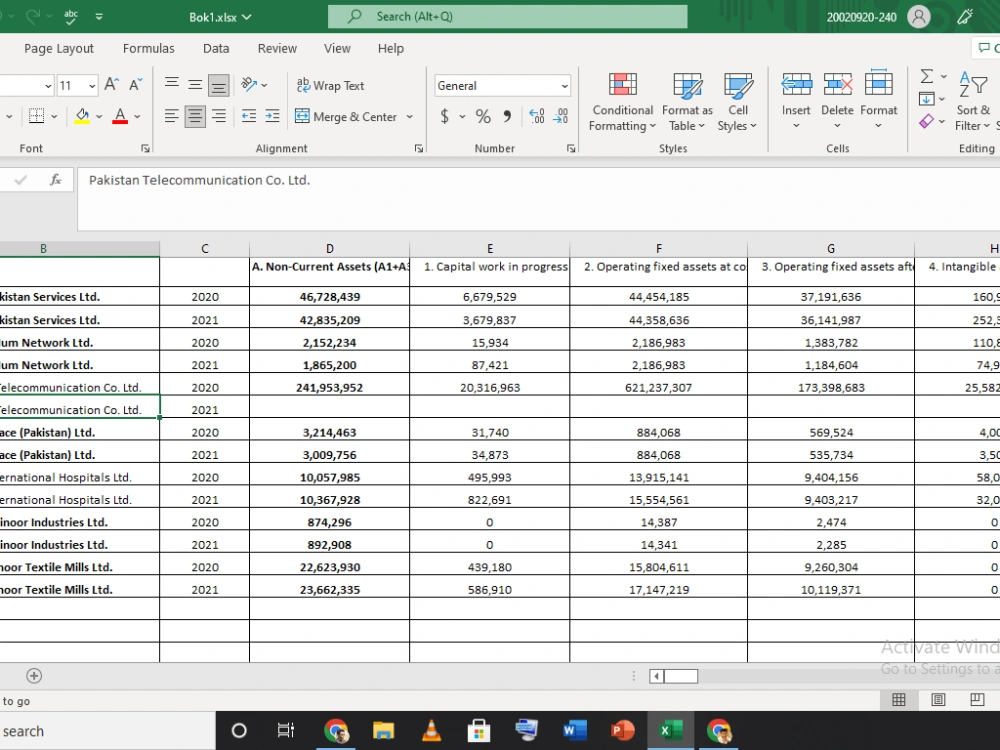This screenshot has height=750, width=1000.
Task: Open the View tab
Action: (x=337, y=48)
